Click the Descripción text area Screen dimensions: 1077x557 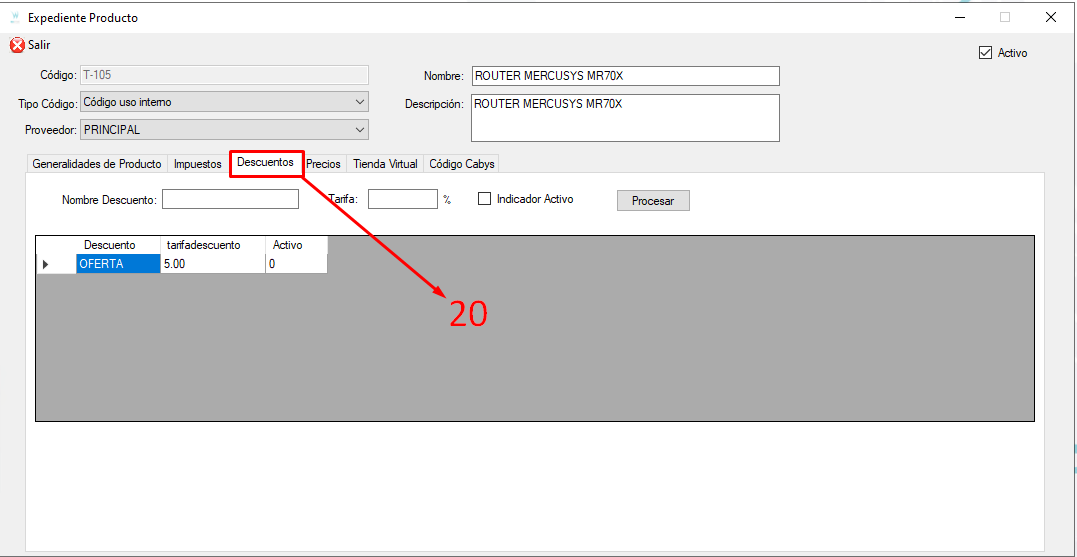point(625,118)
